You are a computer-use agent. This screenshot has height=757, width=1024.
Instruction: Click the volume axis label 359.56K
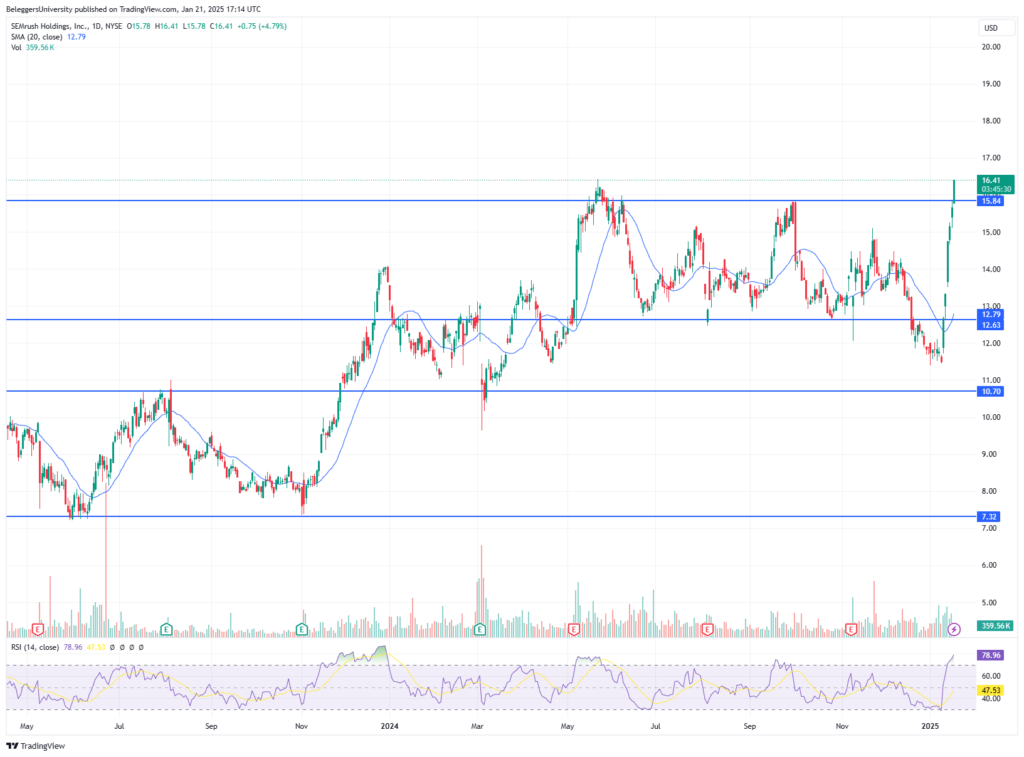click(995, 626)
